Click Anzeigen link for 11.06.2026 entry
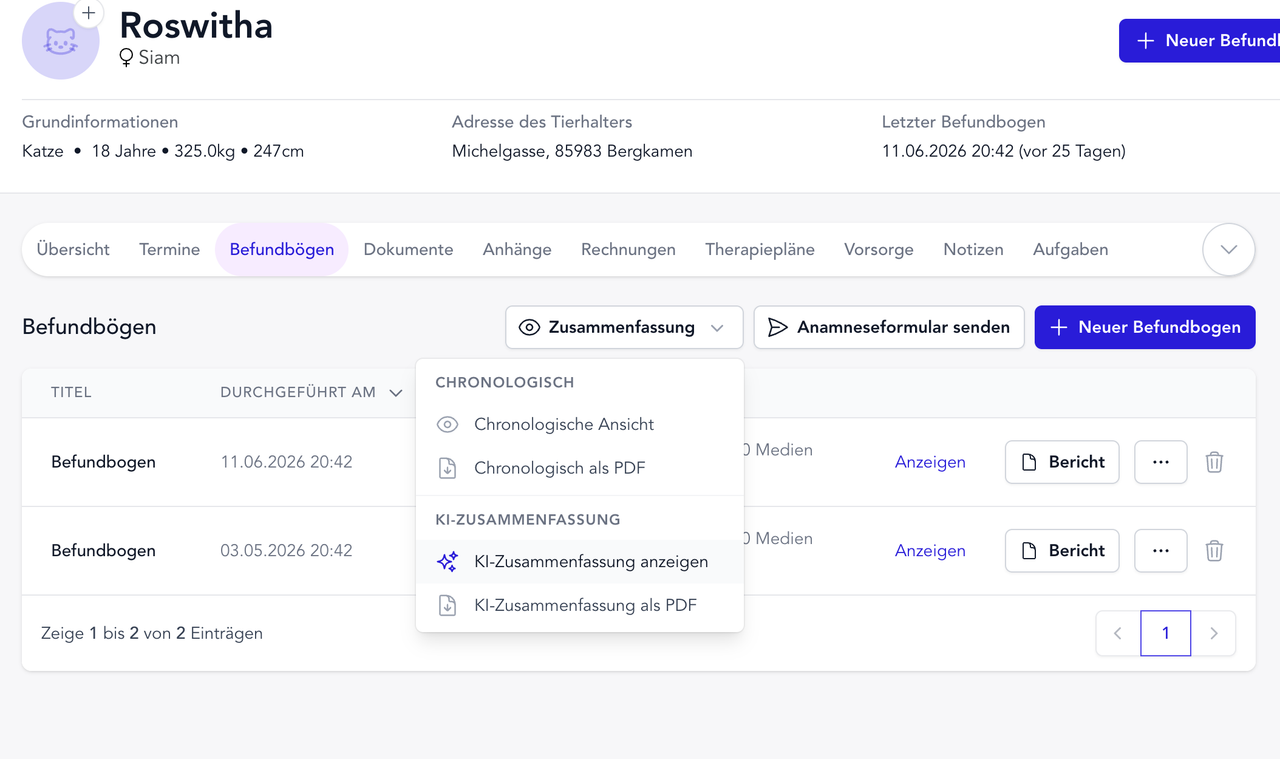 click(x=930, y=462)
